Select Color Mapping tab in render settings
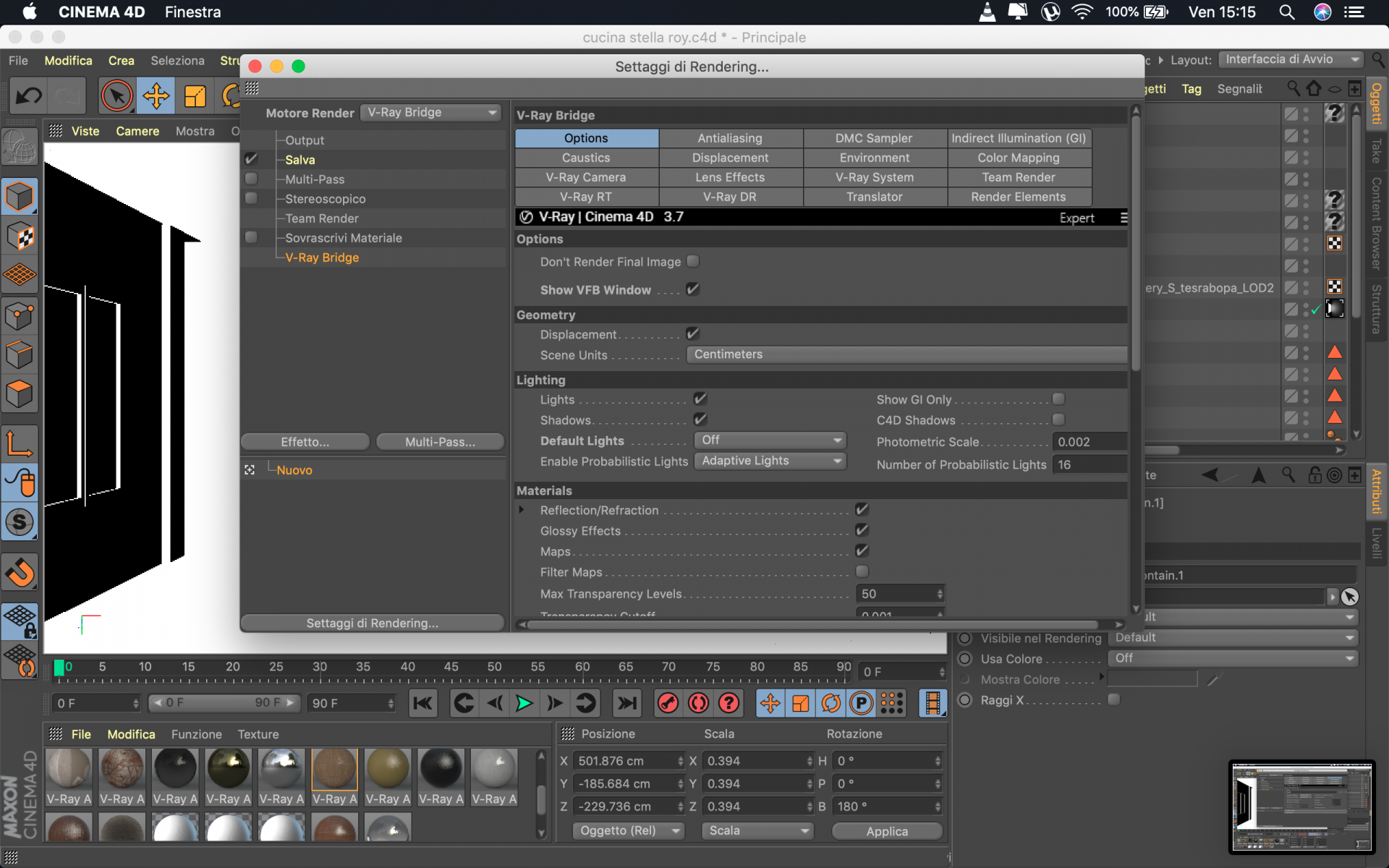Image resolution: width=1389 pixels, height=868 pixels. point(1017,157)
